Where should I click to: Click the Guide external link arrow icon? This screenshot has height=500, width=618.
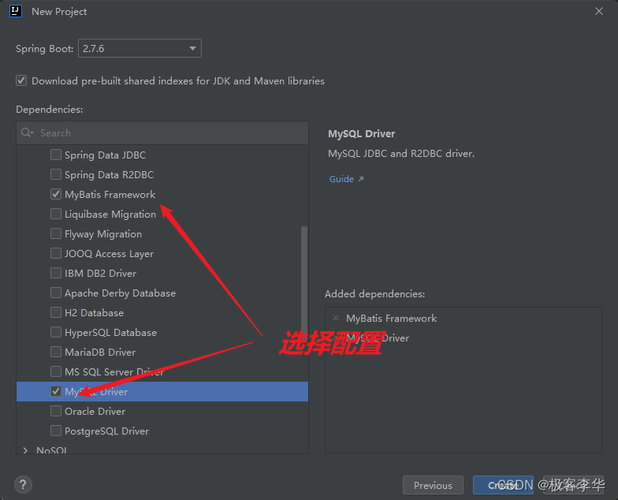361,179
